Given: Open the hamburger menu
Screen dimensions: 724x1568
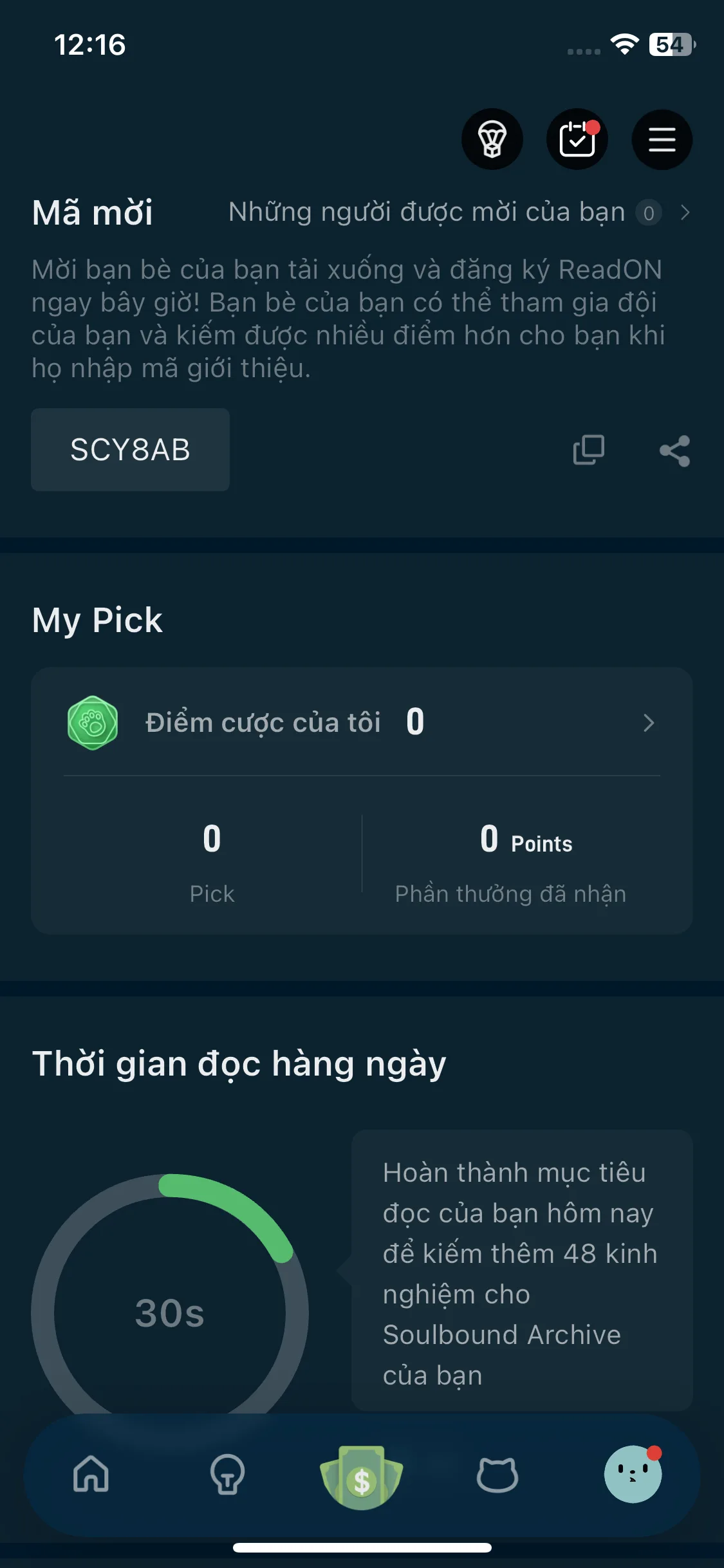Looking at the screenshot, I should tap(662, 139).
